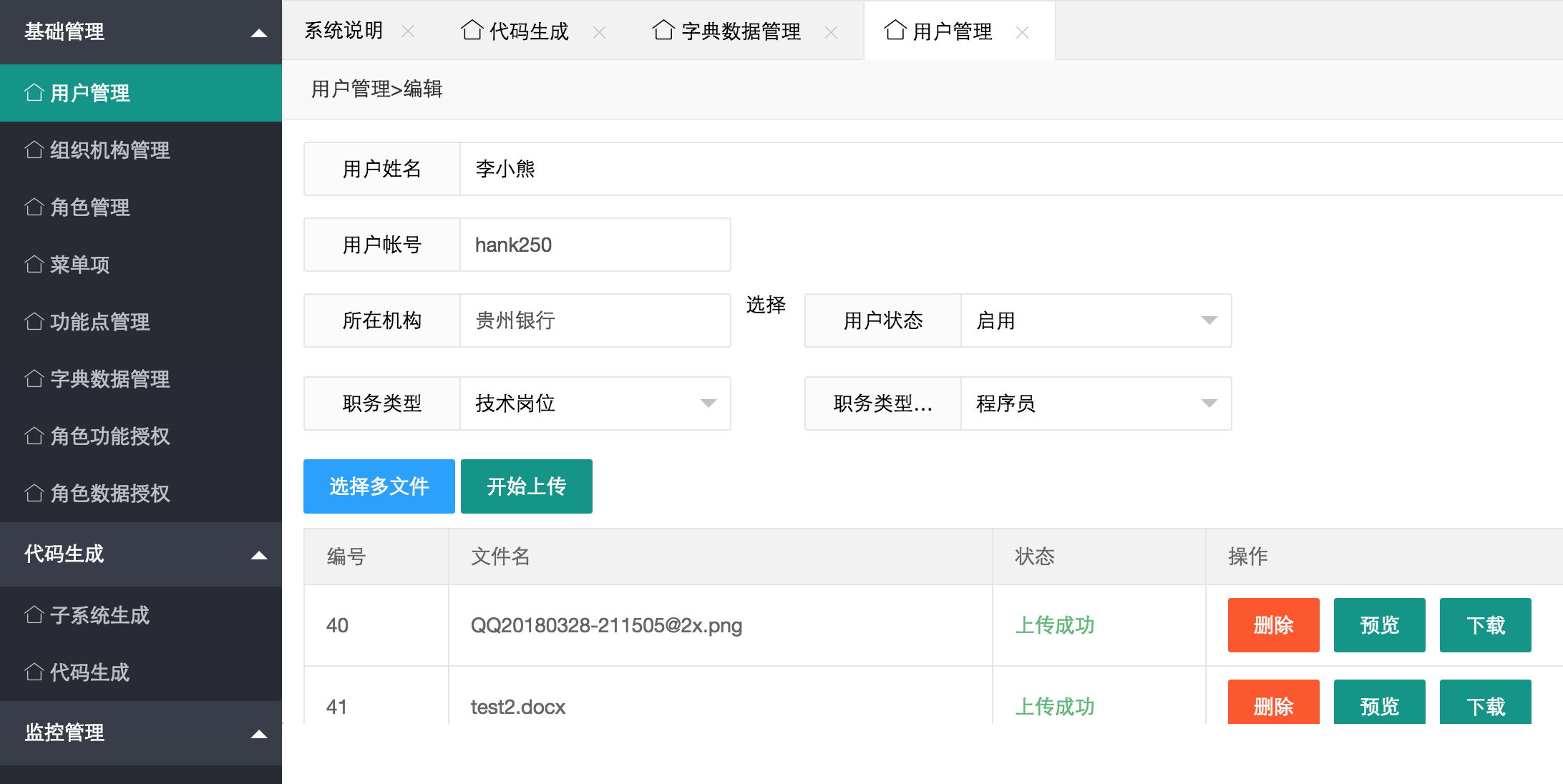
Task: Delete file QQ20180328-211505@2x.png
Action: pyautogui.click(x=1273, y=625)
